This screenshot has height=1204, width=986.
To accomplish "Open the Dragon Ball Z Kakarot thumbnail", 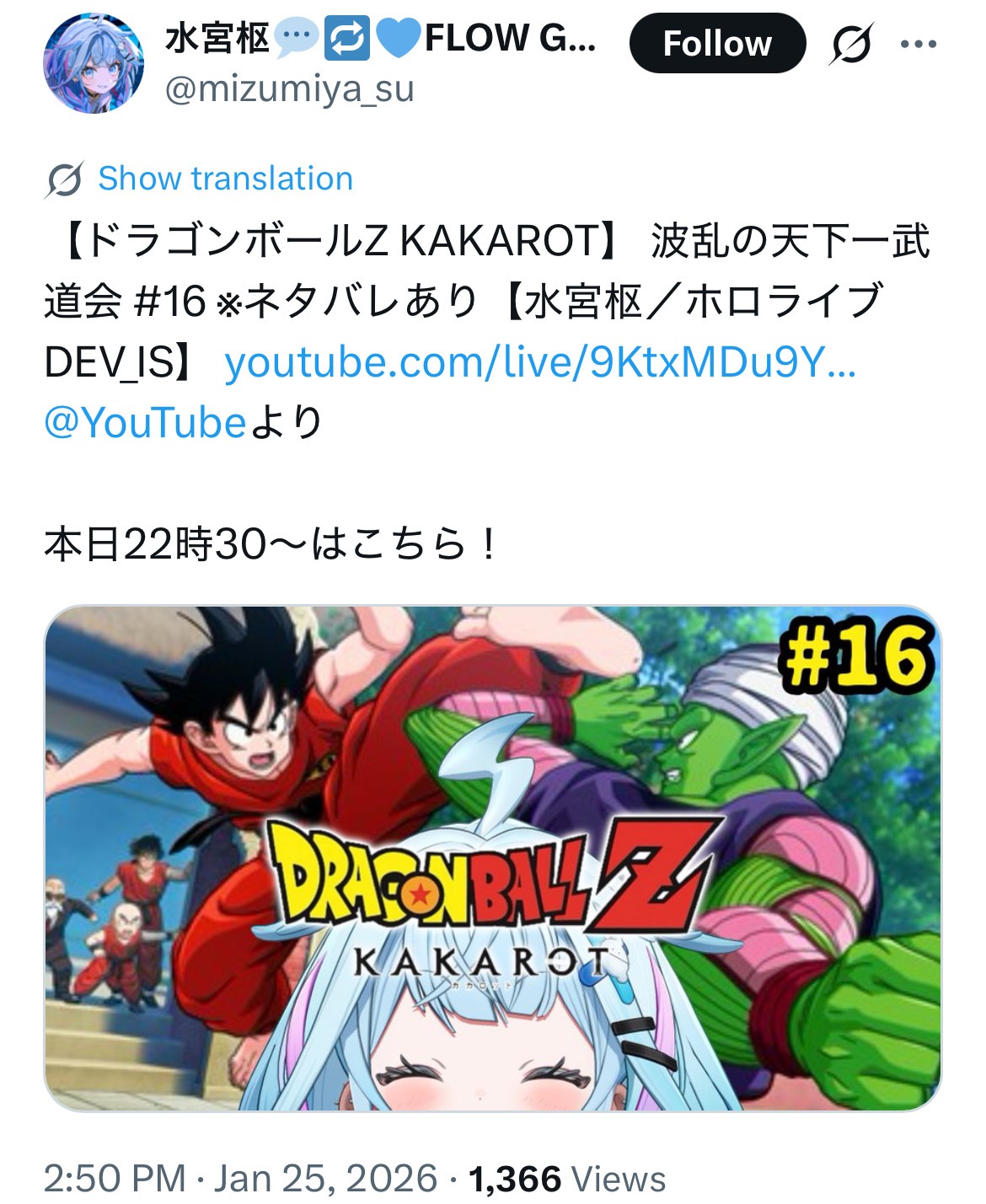I will point(492,858).
